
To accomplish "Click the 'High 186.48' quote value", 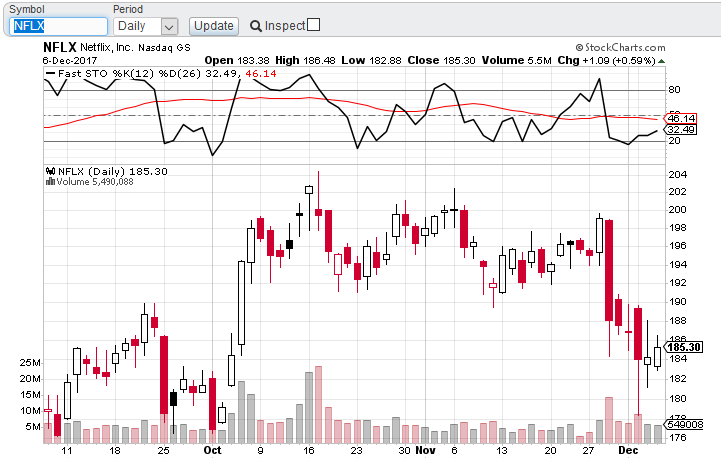I will (x=305, y=60).
